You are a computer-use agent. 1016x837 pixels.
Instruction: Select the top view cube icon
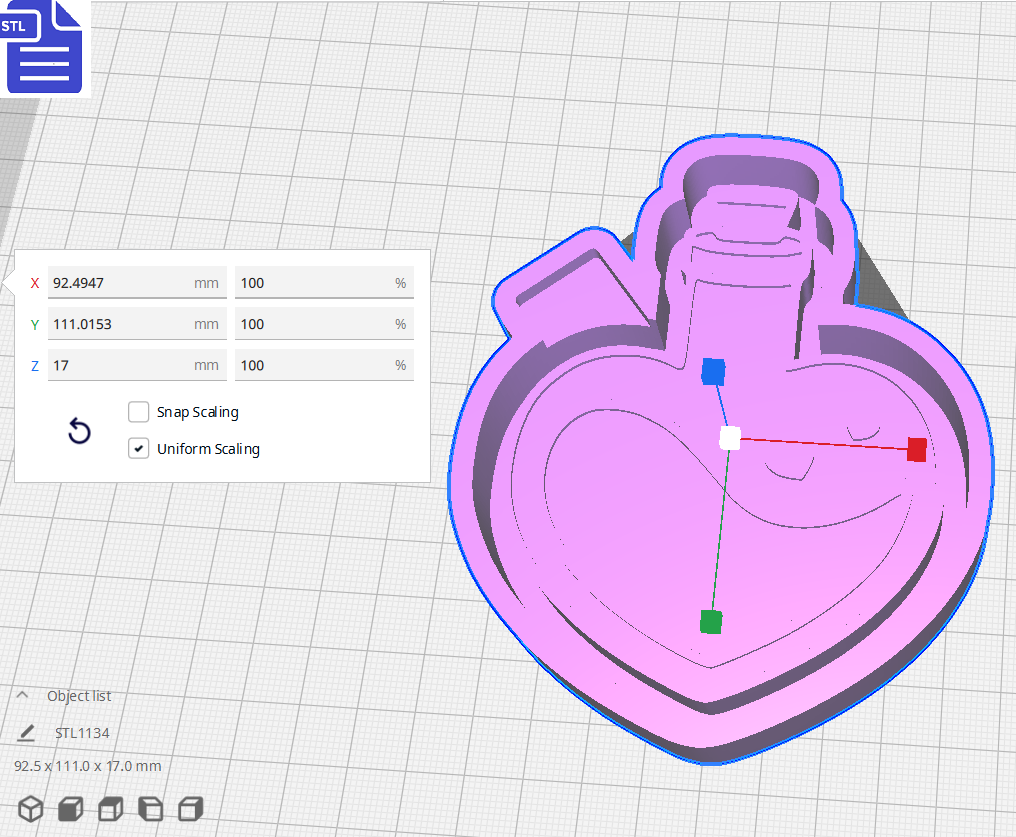point(110,808)
